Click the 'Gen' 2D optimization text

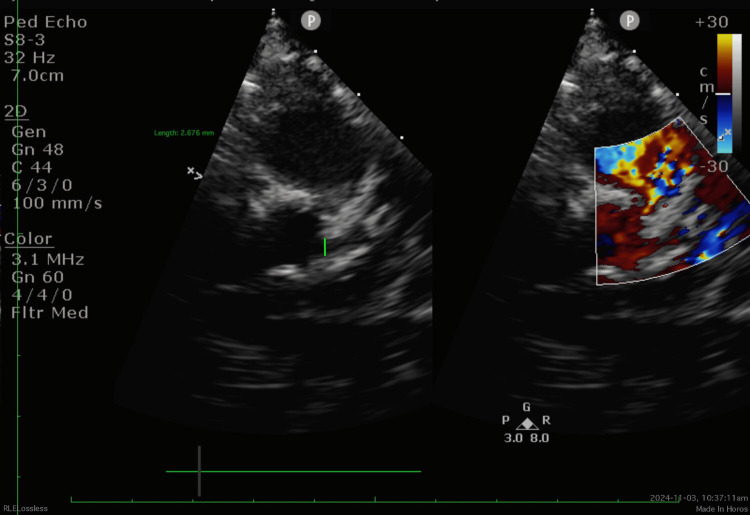tap(29, 132)
